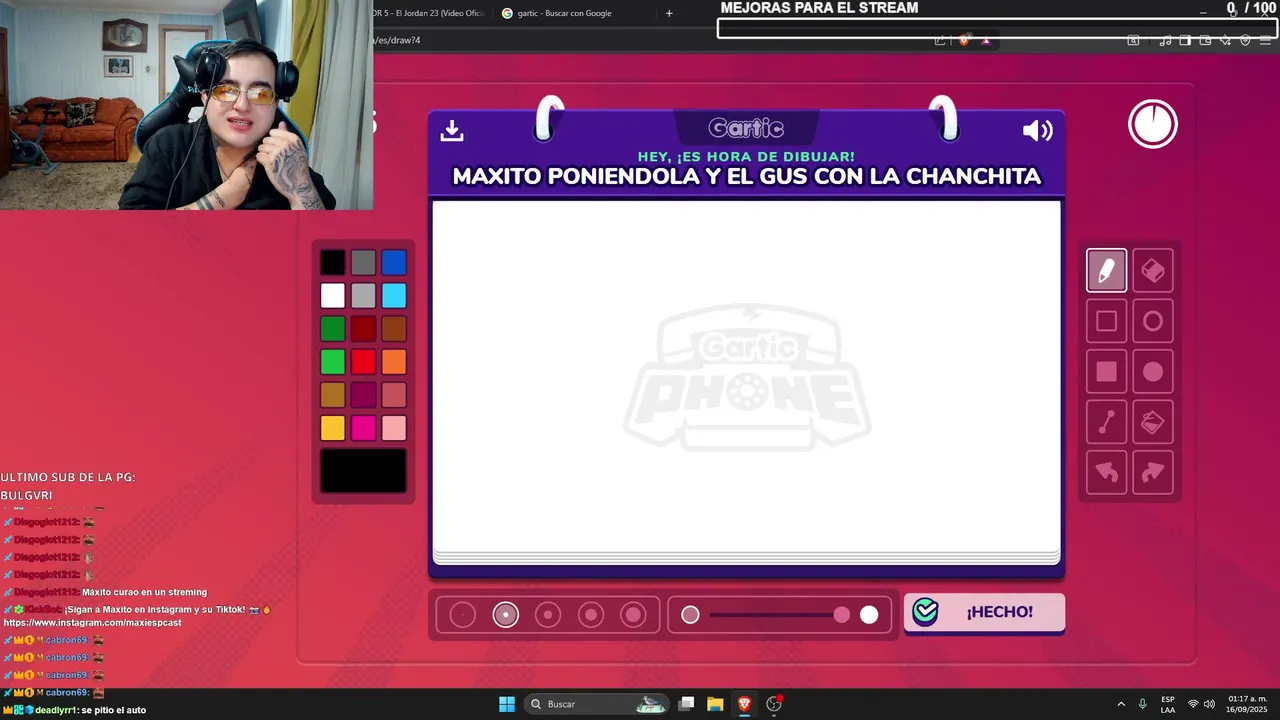Open the custom color picker black box
The height and width of the screenshot is (720, 1280).
[x=363, y=471]
